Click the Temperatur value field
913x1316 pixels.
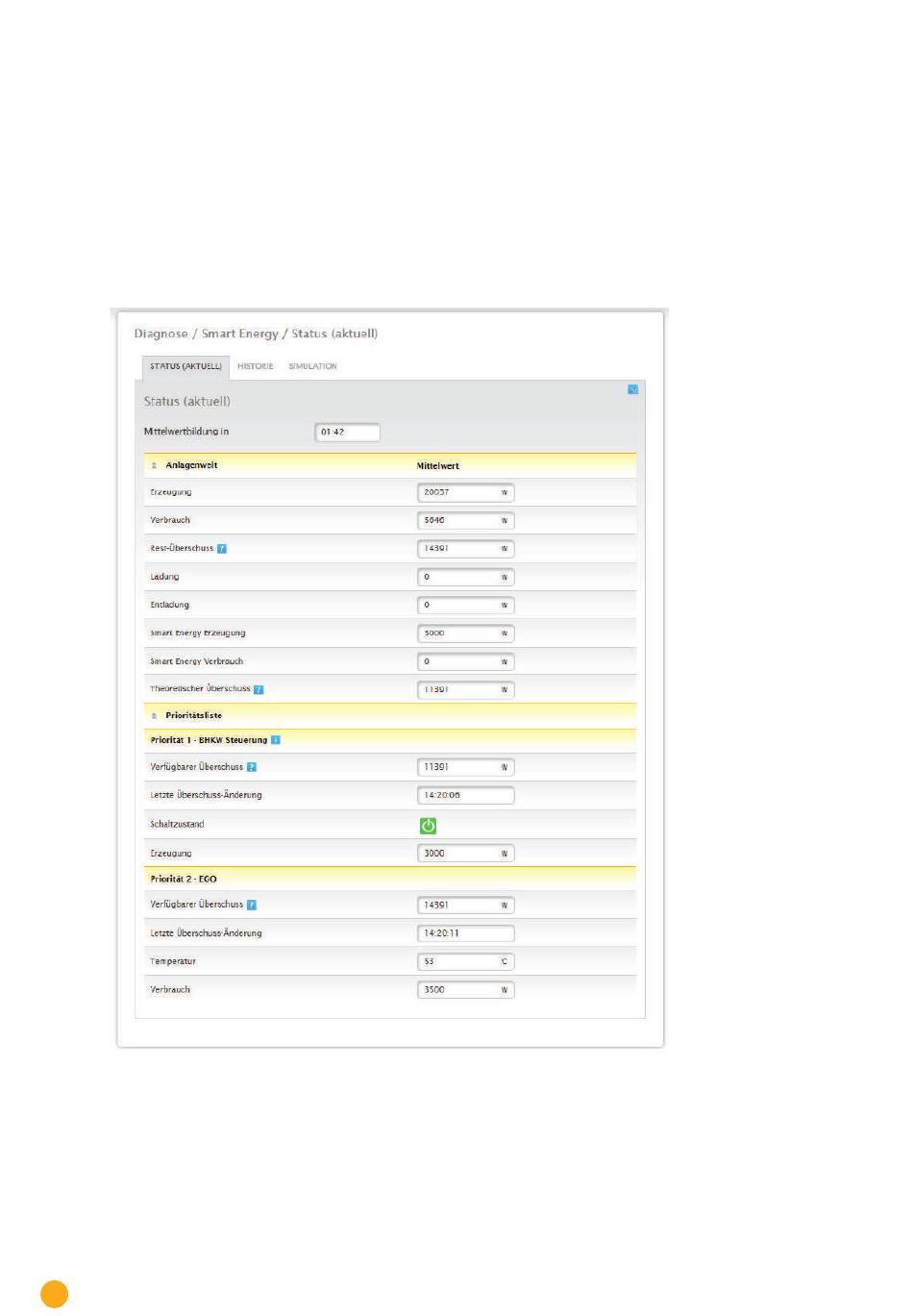466,961
